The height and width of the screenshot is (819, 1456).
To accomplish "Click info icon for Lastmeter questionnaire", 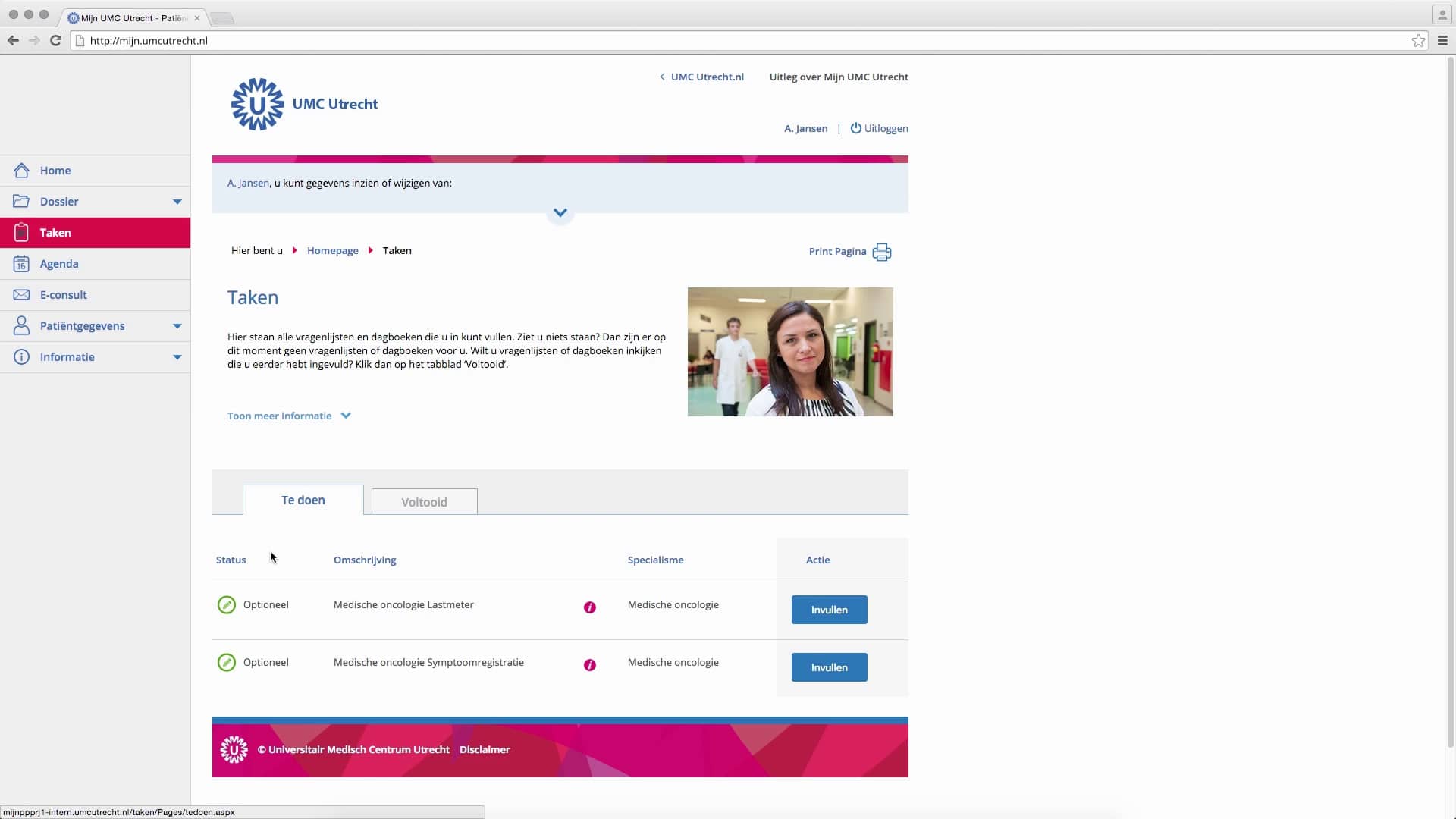I will click(x=589, y=607).
